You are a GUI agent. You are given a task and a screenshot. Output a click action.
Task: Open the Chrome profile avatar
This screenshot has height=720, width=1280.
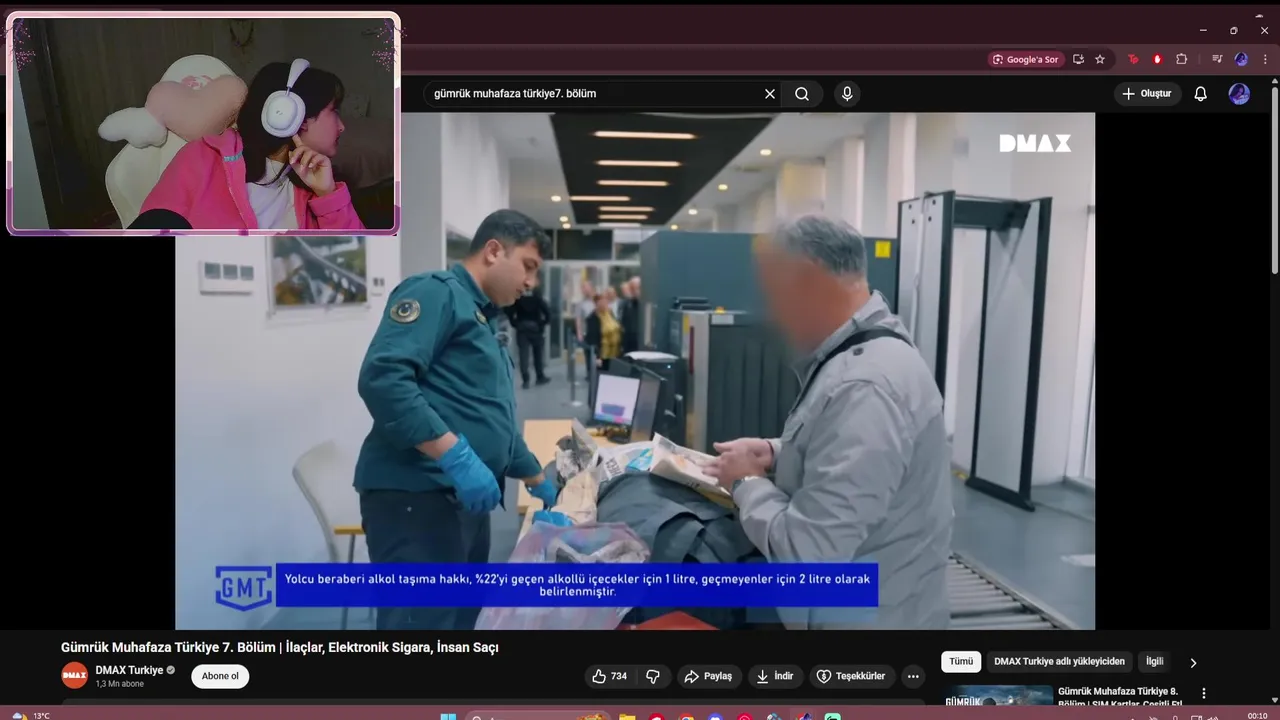[1241, 59]
